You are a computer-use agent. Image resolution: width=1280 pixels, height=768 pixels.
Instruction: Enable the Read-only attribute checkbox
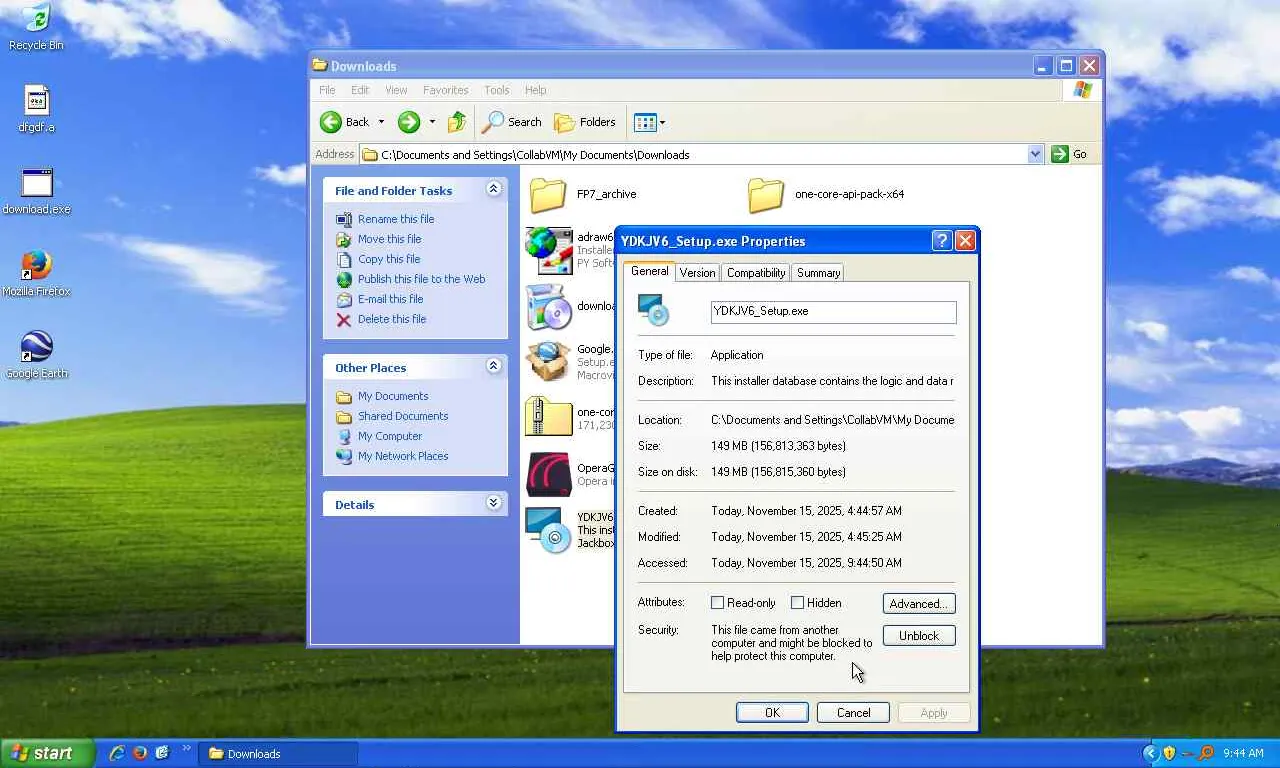pyautogui.click(x=718, y=603)
